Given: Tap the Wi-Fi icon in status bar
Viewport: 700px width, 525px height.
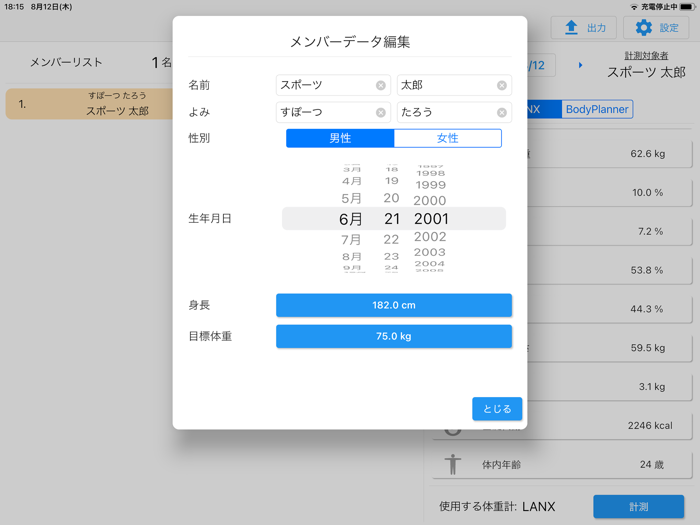Looking at the screenshot, I should [634, 7].
